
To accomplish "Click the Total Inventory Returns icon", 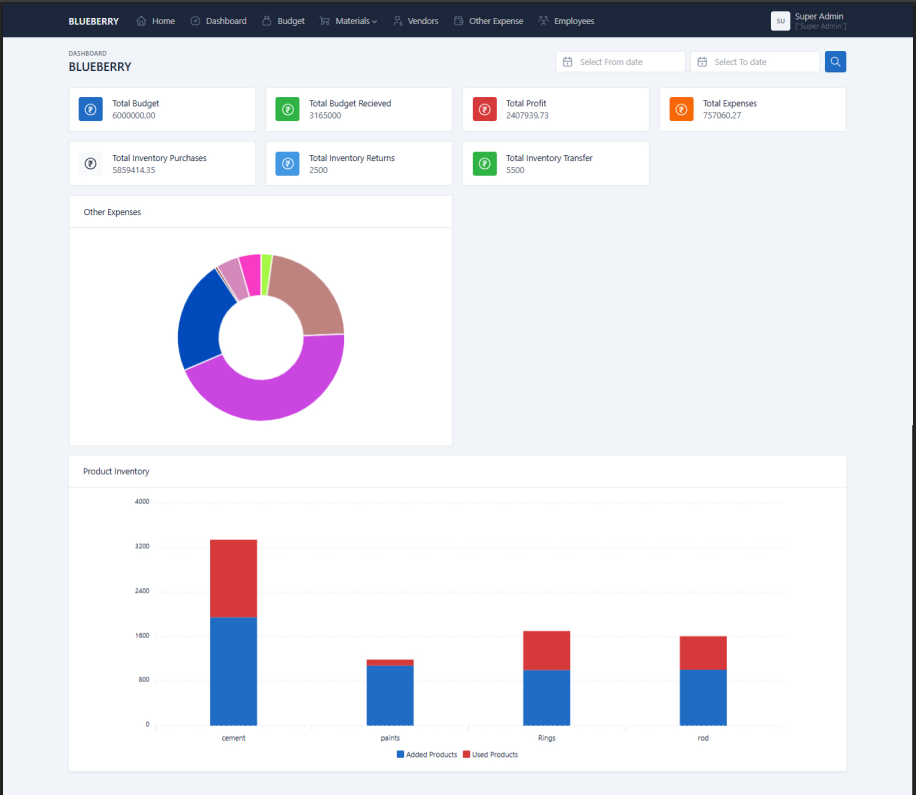I will click(x=288, y=164).
